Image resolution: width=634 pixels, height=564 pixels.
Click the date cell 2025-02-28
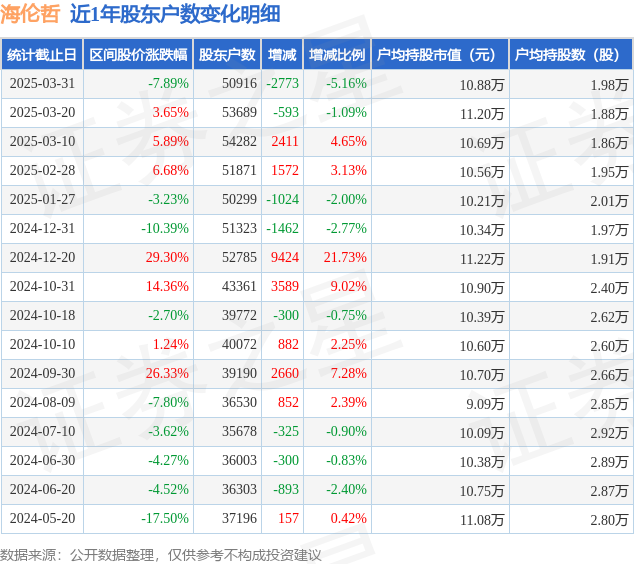tap(42, 171)
